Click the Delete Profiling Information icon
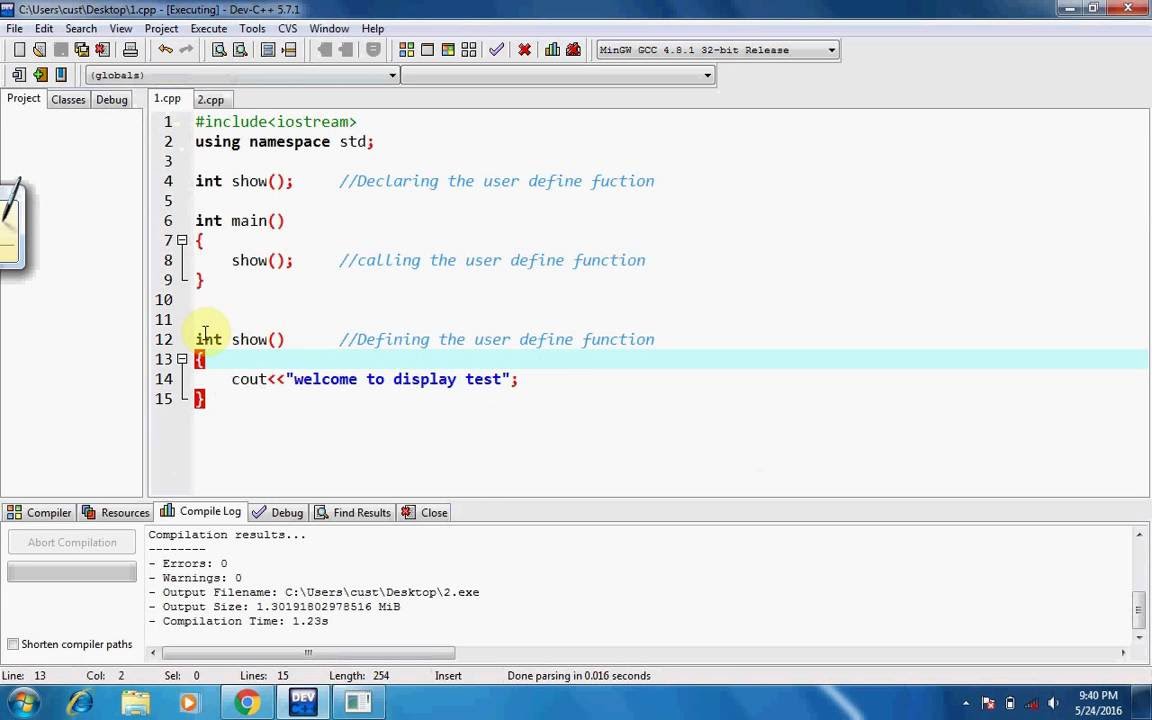 tap(574, 50)
